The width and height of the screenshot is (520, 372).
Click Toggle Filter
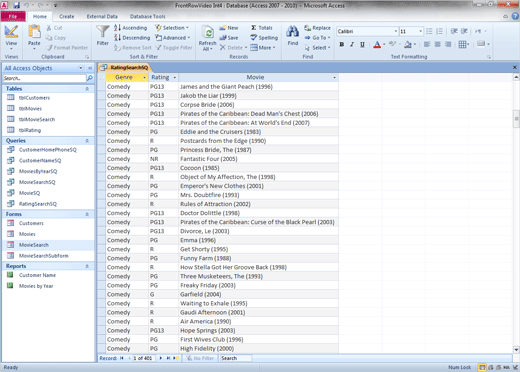click(174, 48)
